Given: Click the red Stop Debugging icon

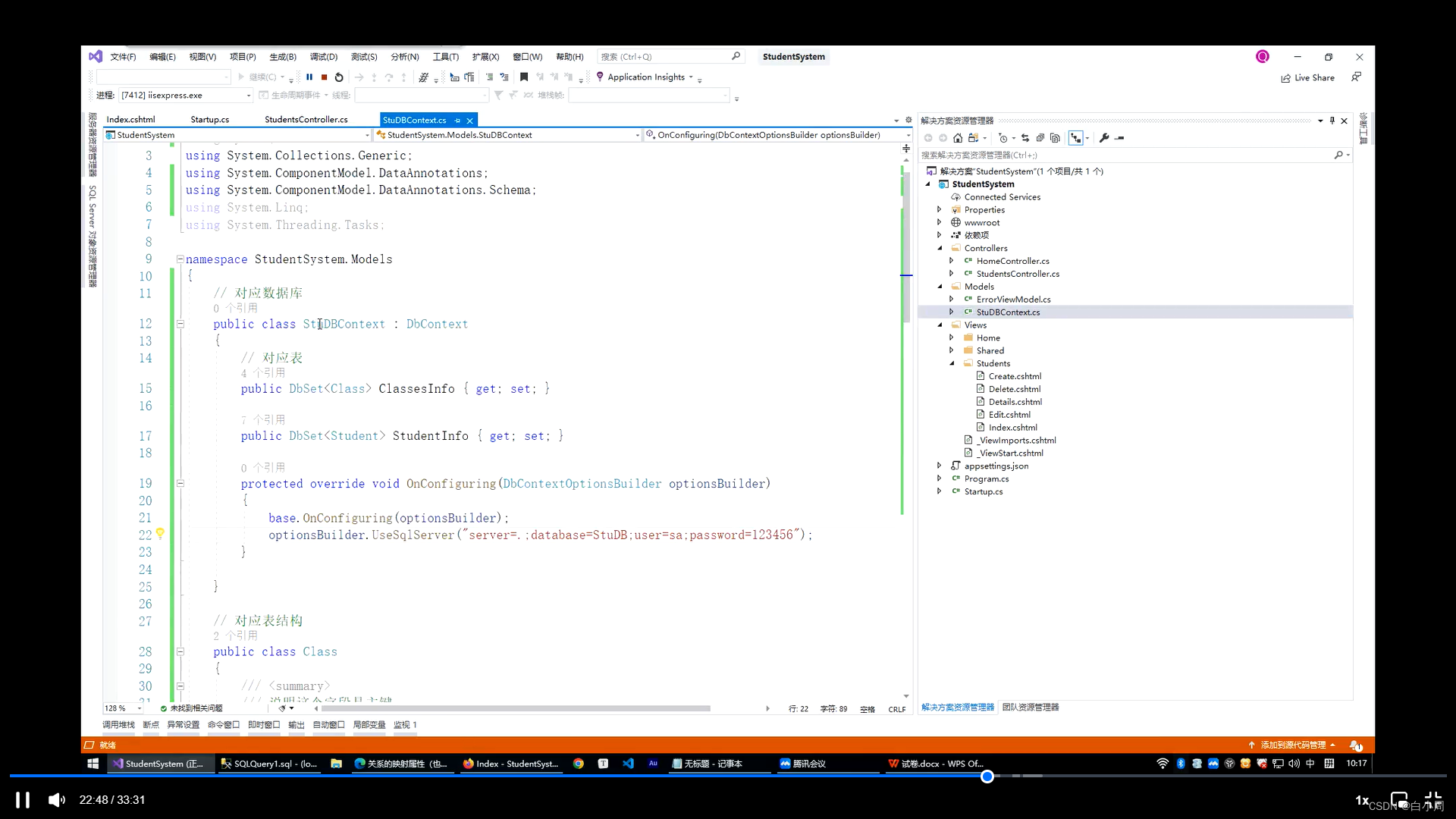Looking at the screenshot, I should click(x=324, y=77).
